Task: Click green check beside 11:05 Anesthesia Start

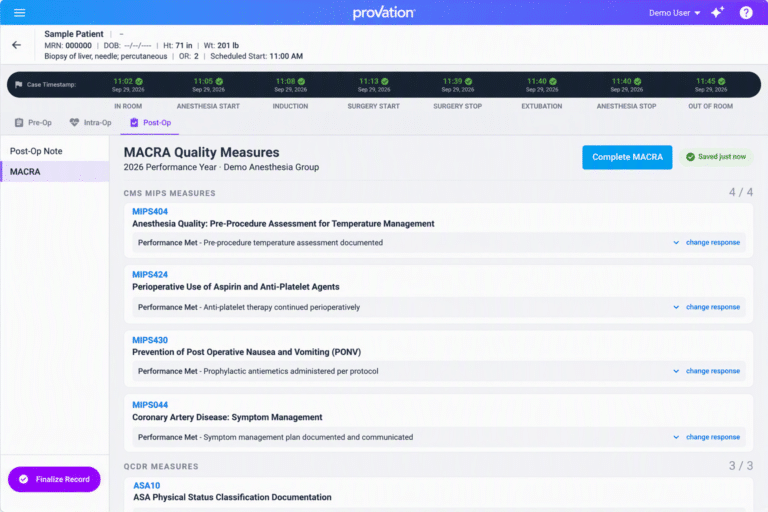Action: tap(219, 81)
